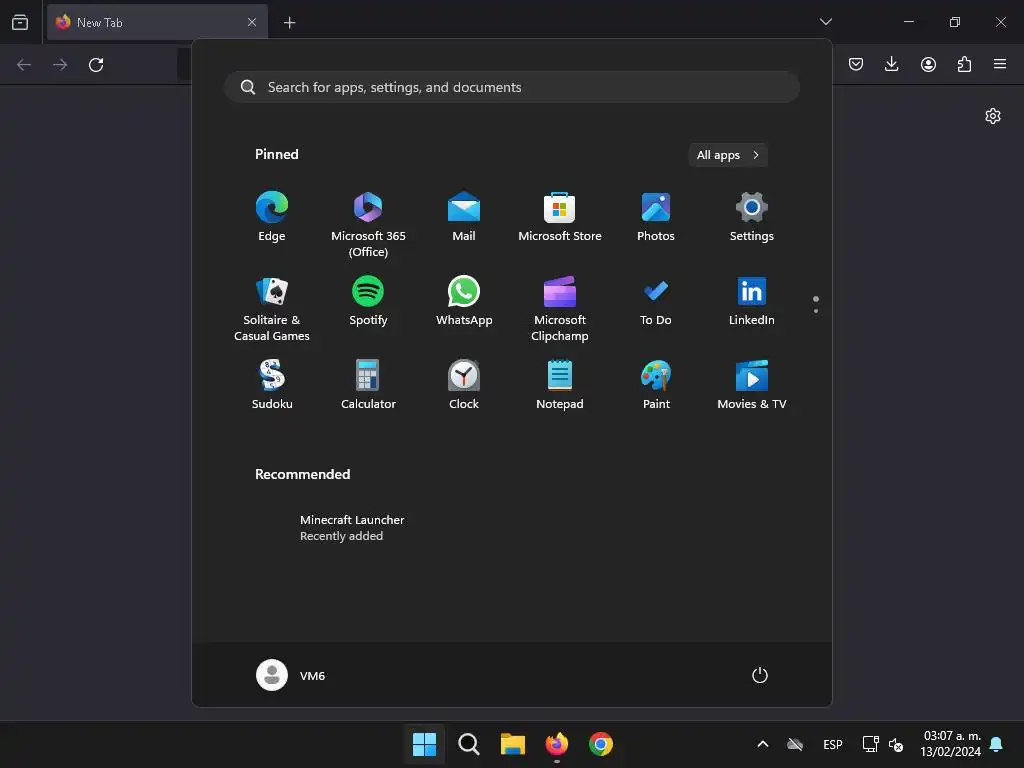
Task: Open Firefox Downloads panel
Action: pos(891,64)
